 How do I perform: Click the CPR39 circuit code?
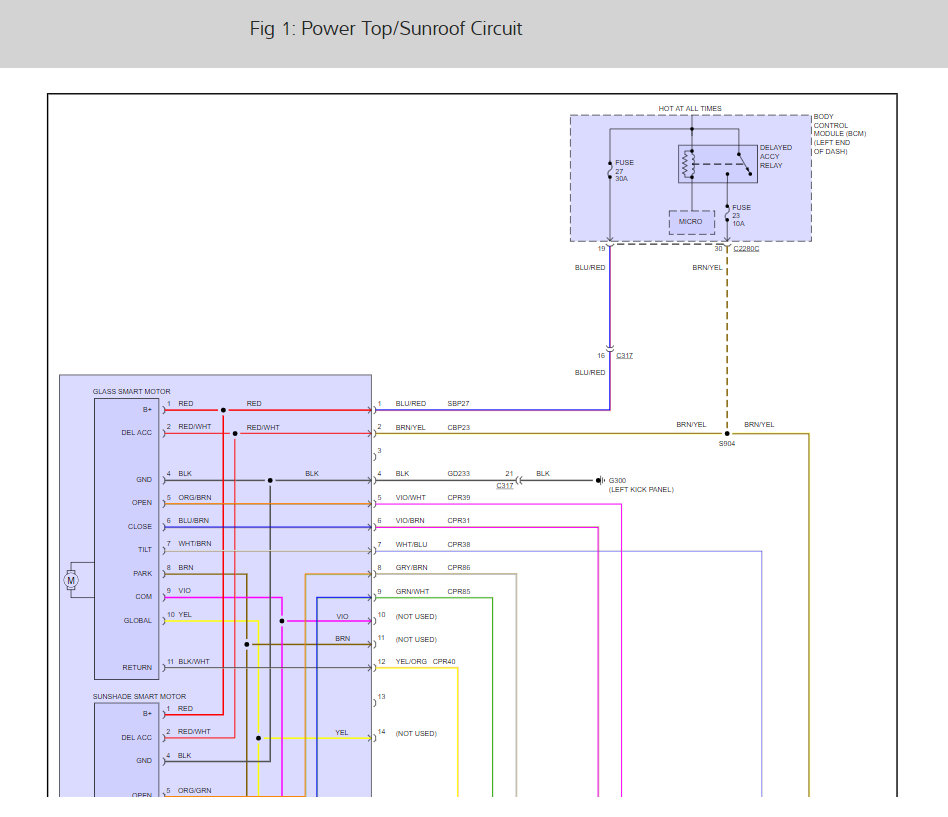[458, 498]
